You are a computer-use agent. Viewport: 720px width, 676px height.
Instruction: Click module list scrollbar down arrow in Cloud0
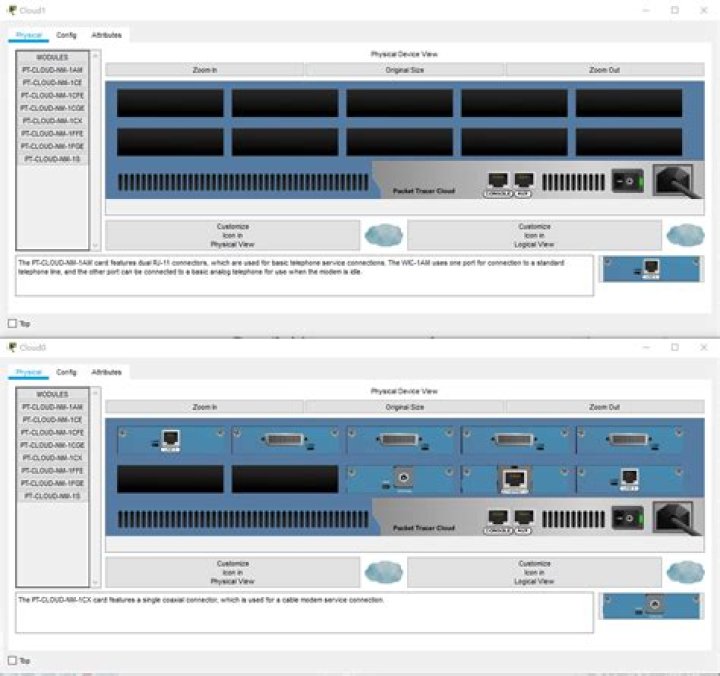tap(96, 583)
